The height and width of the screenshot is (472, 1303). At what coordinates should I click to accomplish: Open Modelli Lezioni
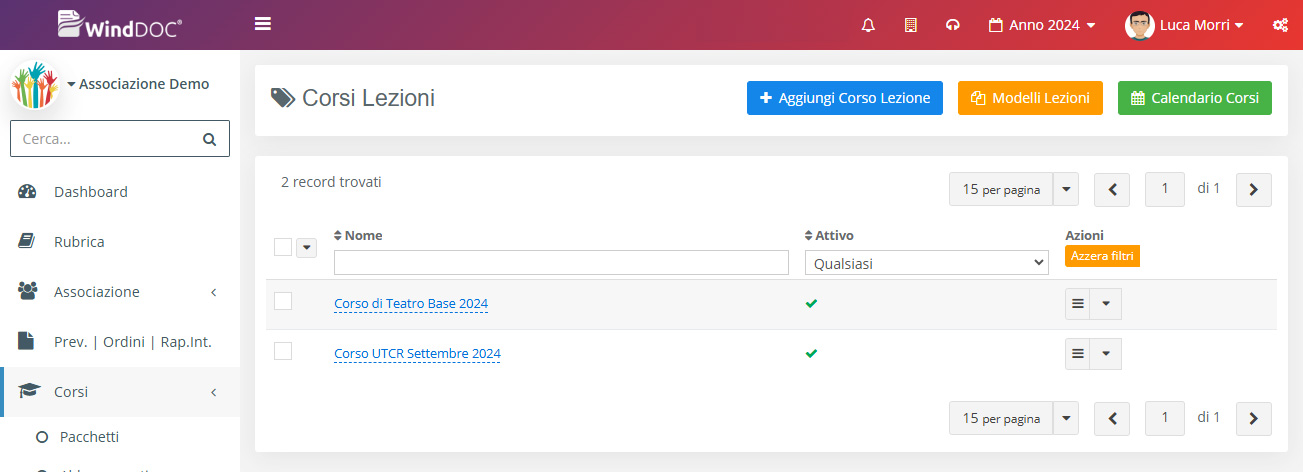[1030, 98]
